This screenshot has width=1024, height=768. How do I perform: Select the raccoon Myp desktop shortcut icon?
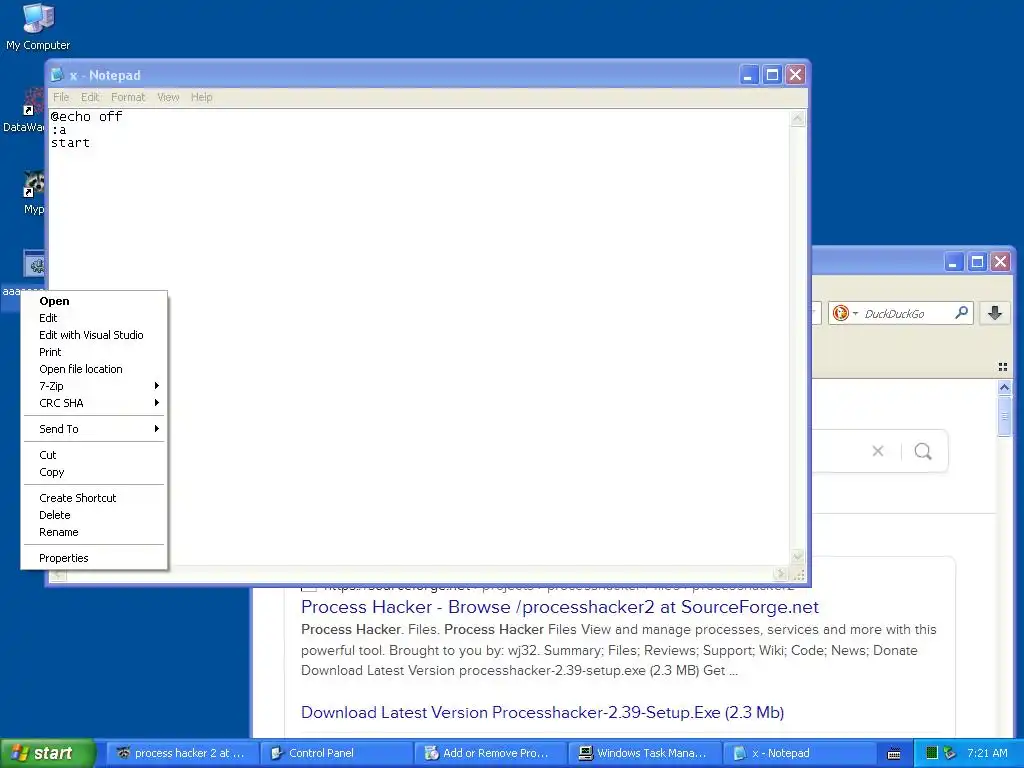[34, 184]
